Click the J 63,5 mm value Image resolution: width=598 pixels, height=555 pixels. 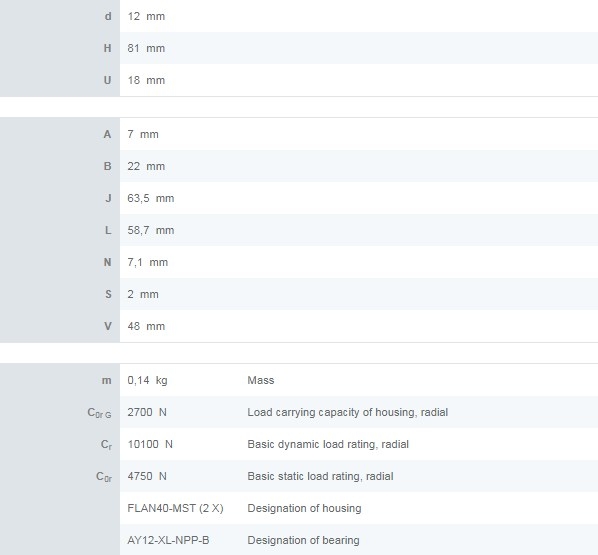pos(151,198)
